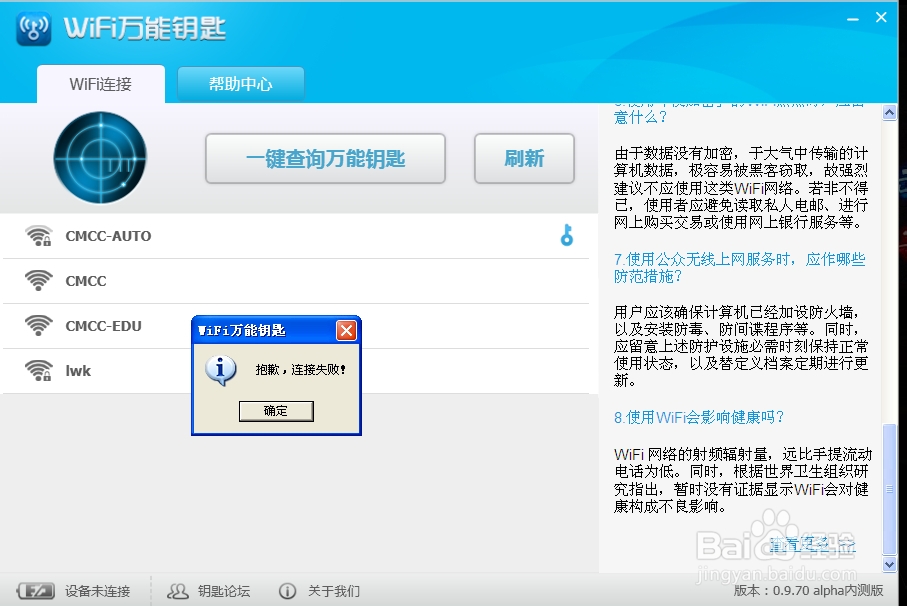This screenshot has width=907, height=606.
Task: Click the lwk network signal icon
Action: pos(38,370)
